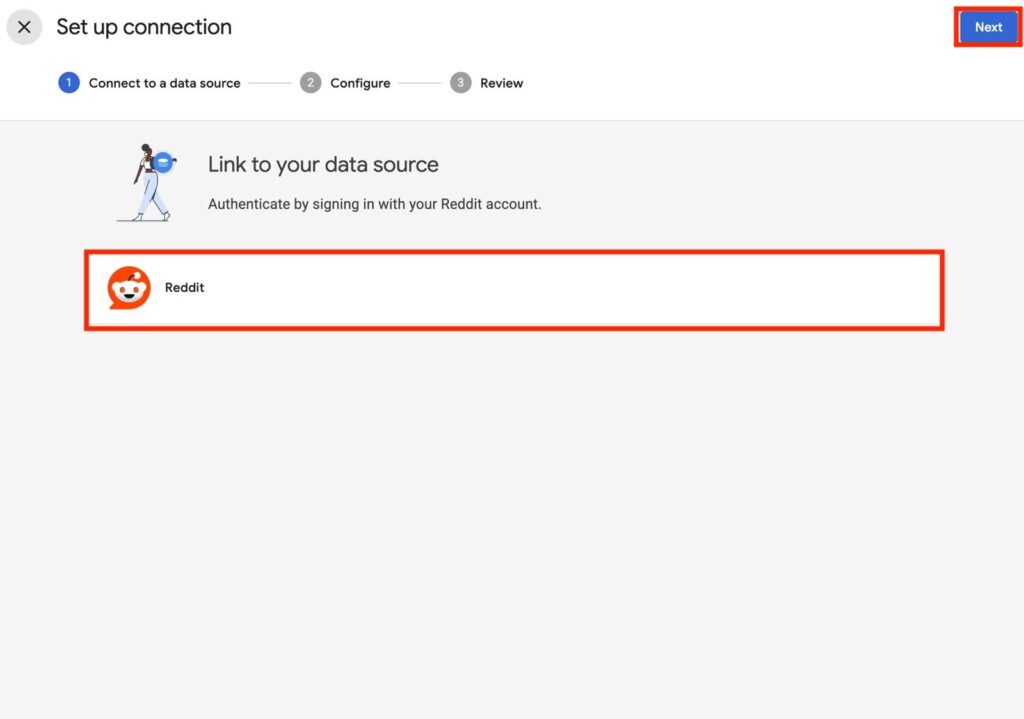Click the blue step 1 circle
1024x719 pixels.
68,83
